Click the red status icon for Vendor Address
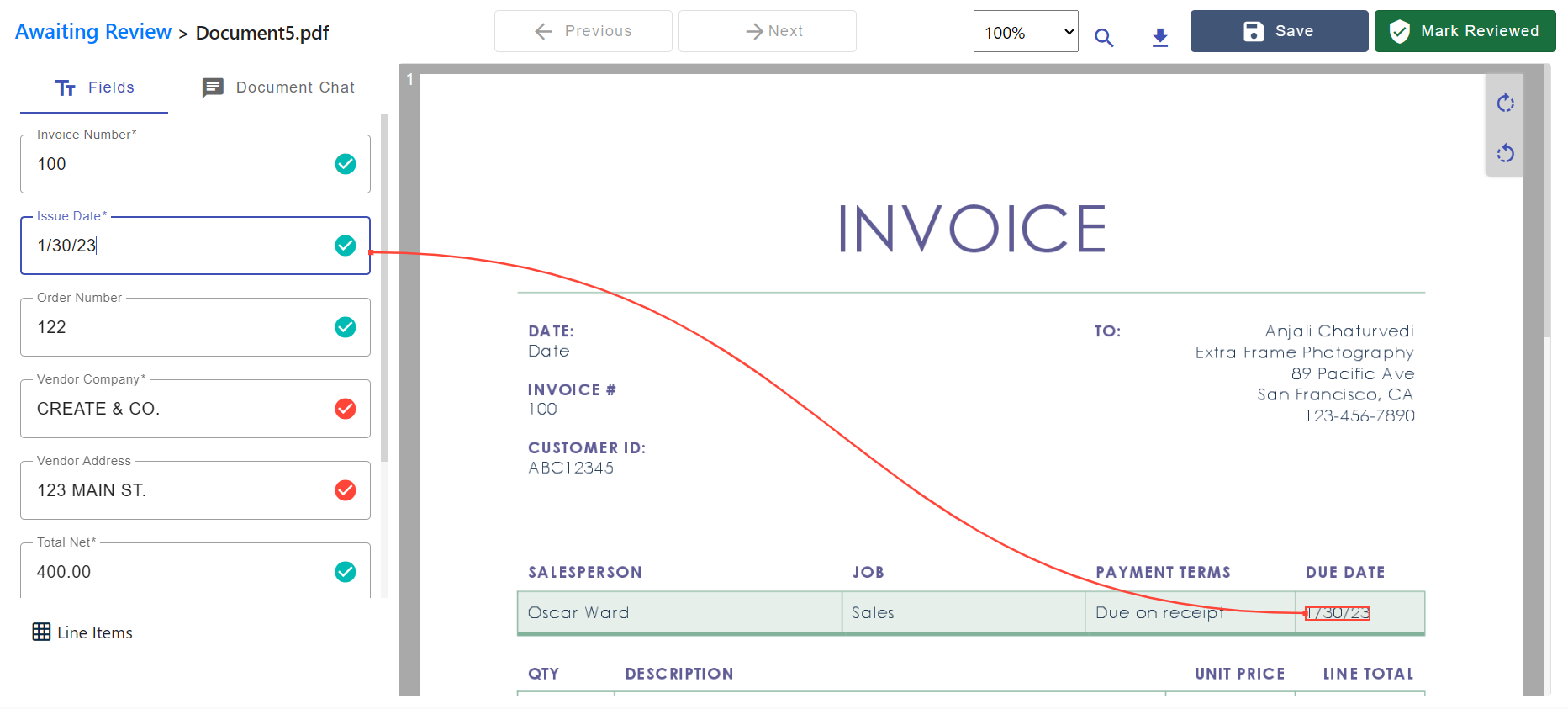The image size is (1568, 709). (x=346, y=490)
